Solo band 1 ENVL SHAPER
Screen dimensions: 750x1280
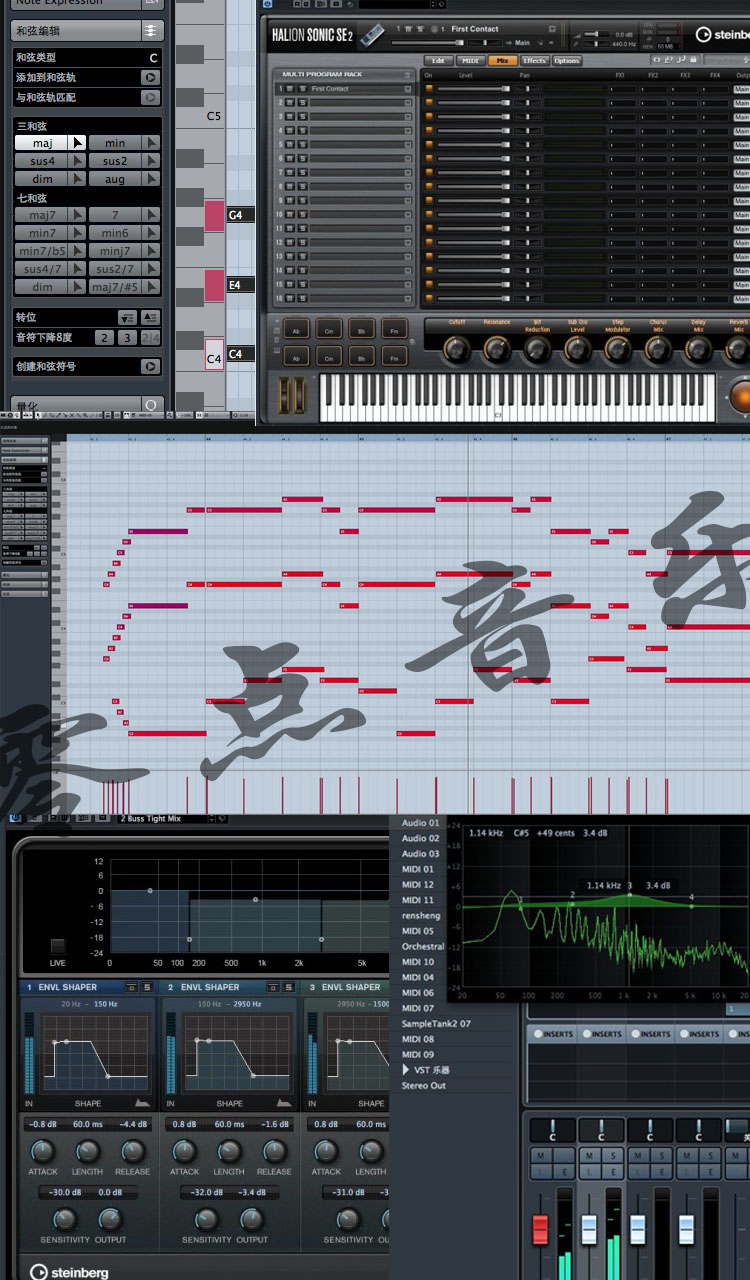point(146,987)
